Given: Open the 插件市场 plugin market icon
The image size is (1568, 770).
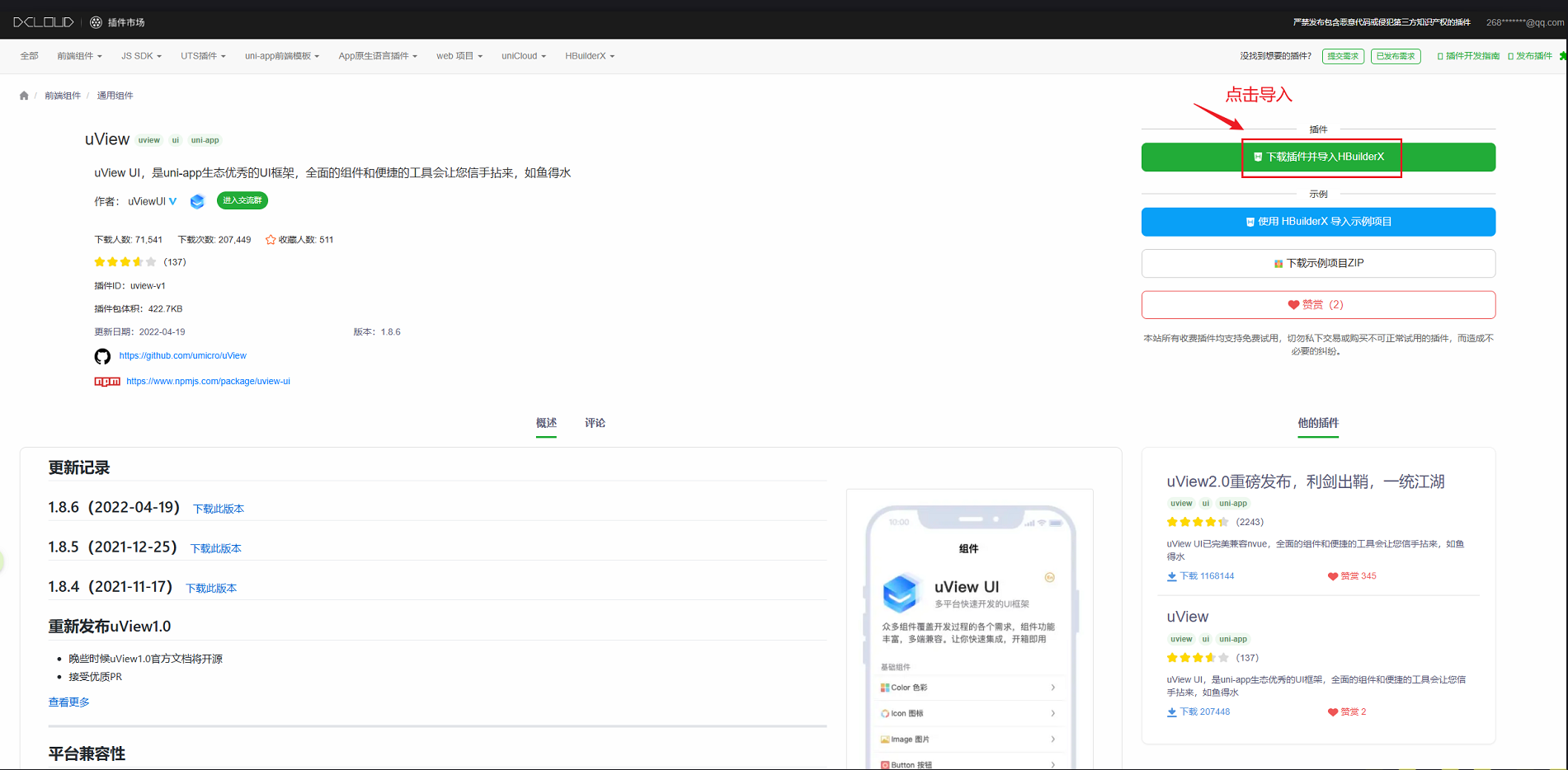Looking at the screenshot, I should click(97, 22).
